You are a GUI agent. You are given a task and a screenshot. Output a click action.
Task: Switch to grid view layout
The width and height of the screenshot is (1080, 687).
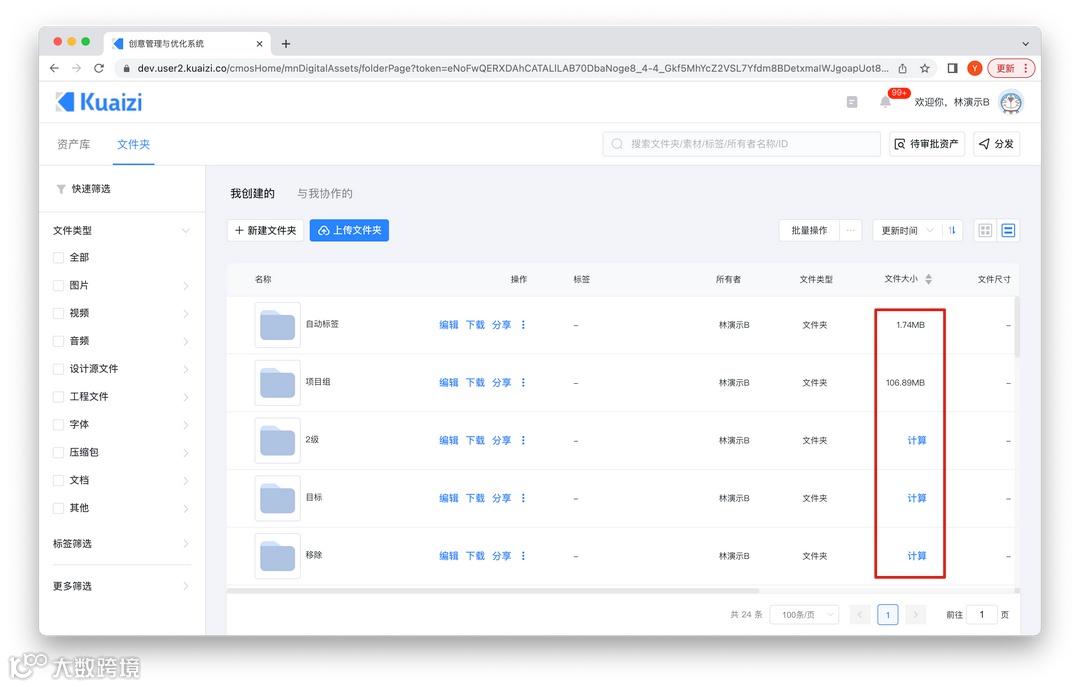[985, 230]
